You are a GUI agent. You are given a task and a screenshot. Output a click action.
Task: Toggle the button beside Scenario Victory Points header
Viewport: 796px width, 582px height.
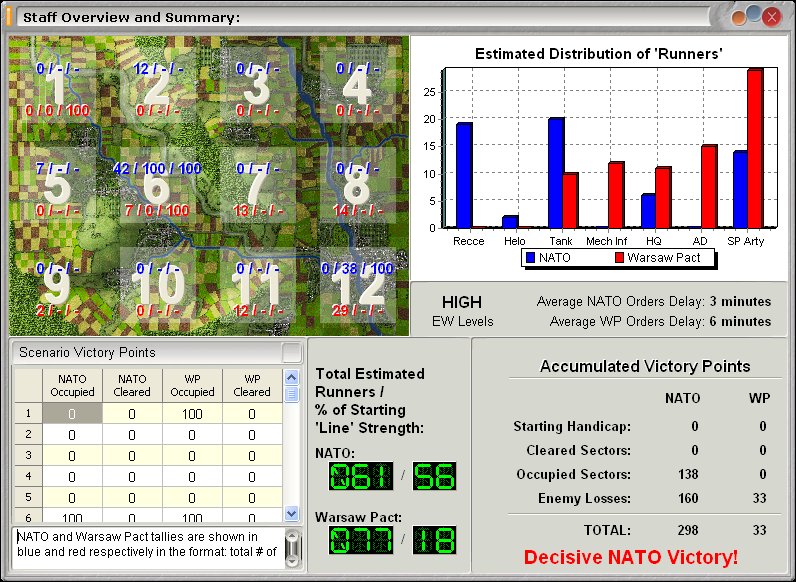[x=291, y=352]
